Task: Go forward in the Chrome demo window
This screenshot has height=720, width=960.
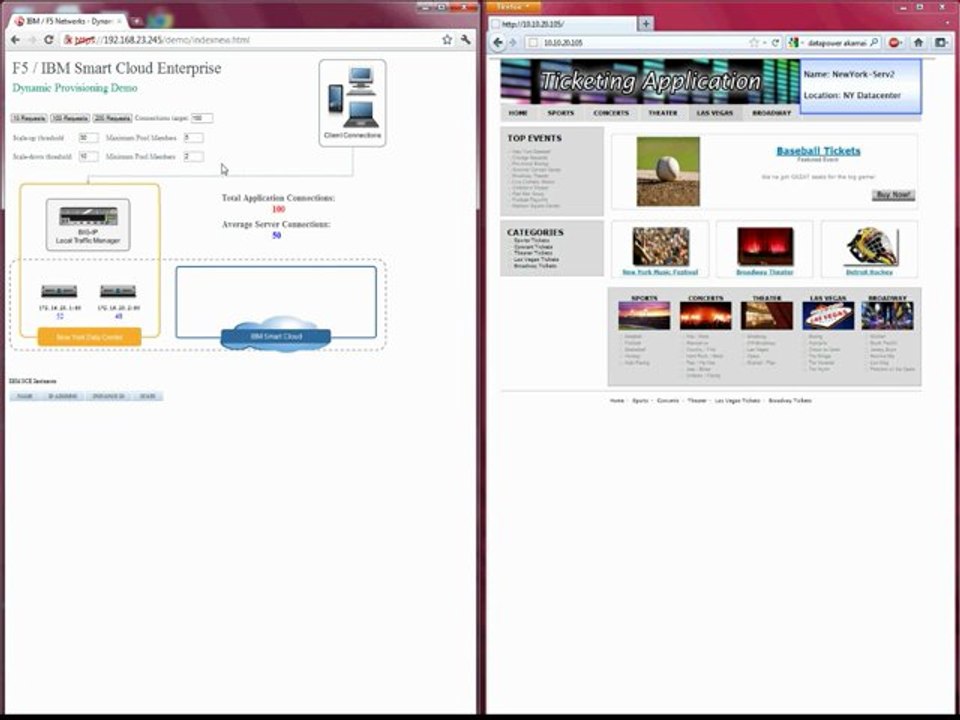Action: pos(32,40)
